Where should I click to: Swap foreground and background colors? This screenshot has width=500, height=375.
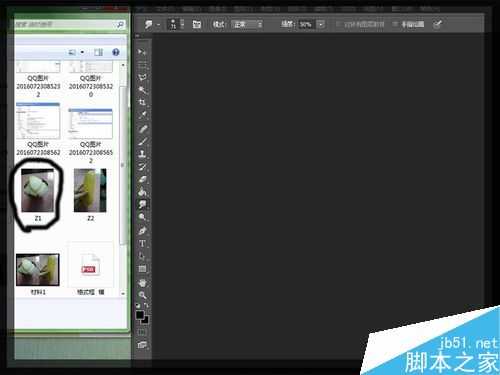click(147, 305)
